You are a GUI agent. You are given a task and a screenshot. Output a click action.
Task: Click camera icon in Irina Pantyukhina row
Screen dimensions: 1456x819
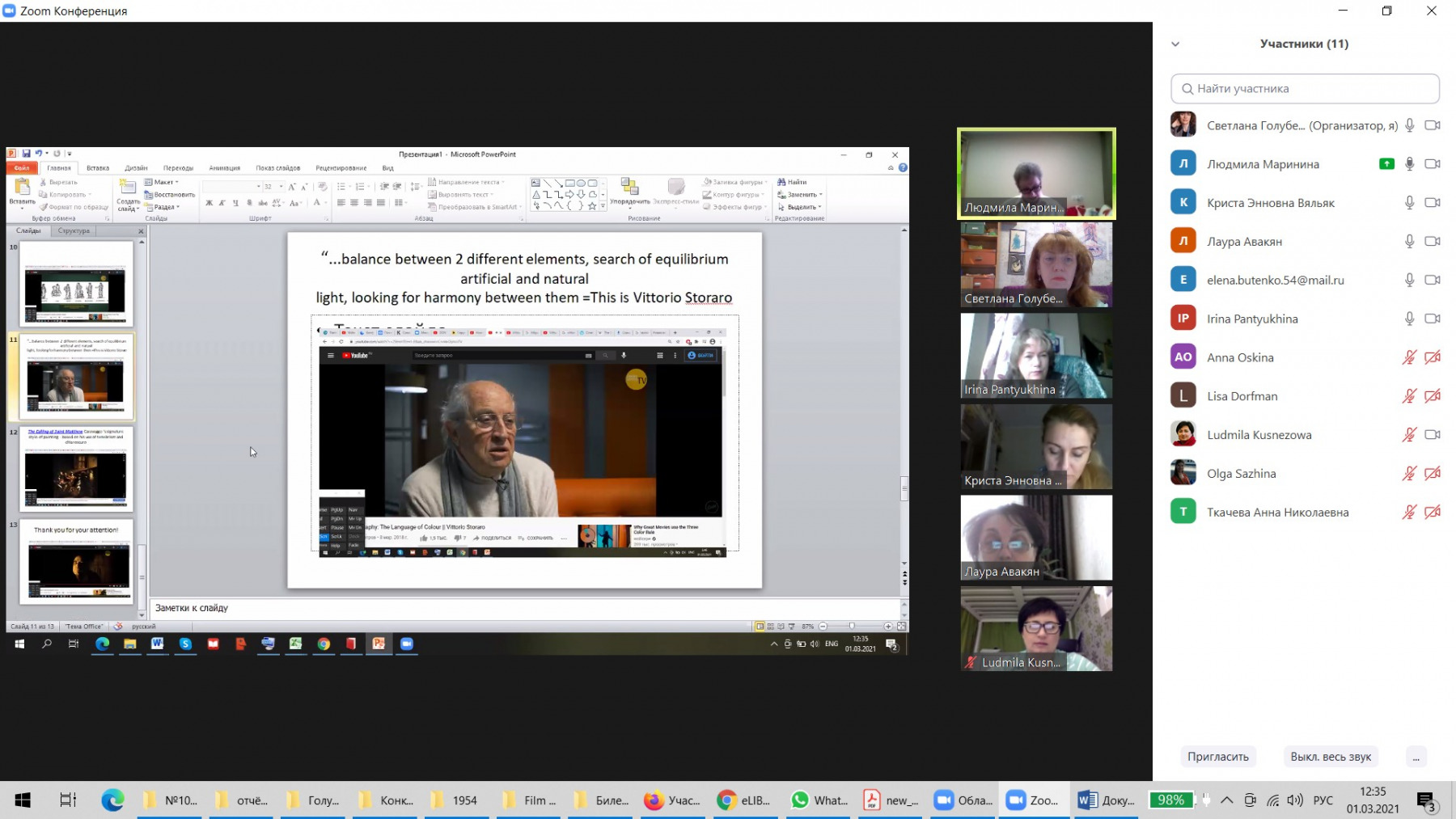[x=1433, y=319]
